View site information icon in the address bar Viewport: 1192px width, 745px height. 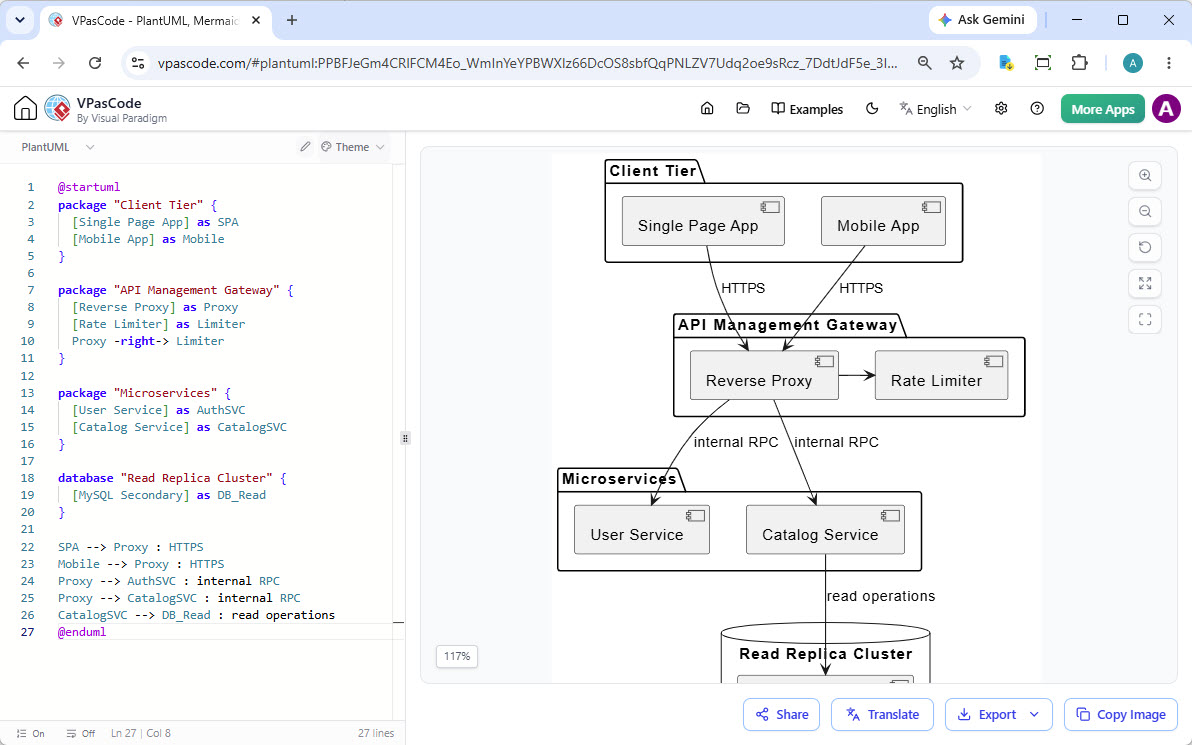(x=138, y=63)
